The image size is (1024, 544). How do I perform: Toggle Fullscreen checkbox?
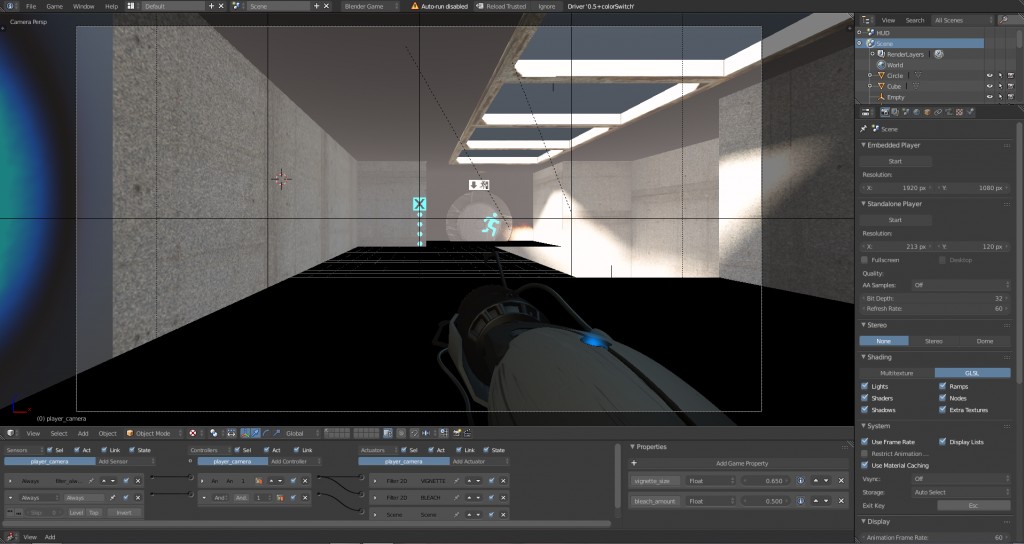pos(865,260)
